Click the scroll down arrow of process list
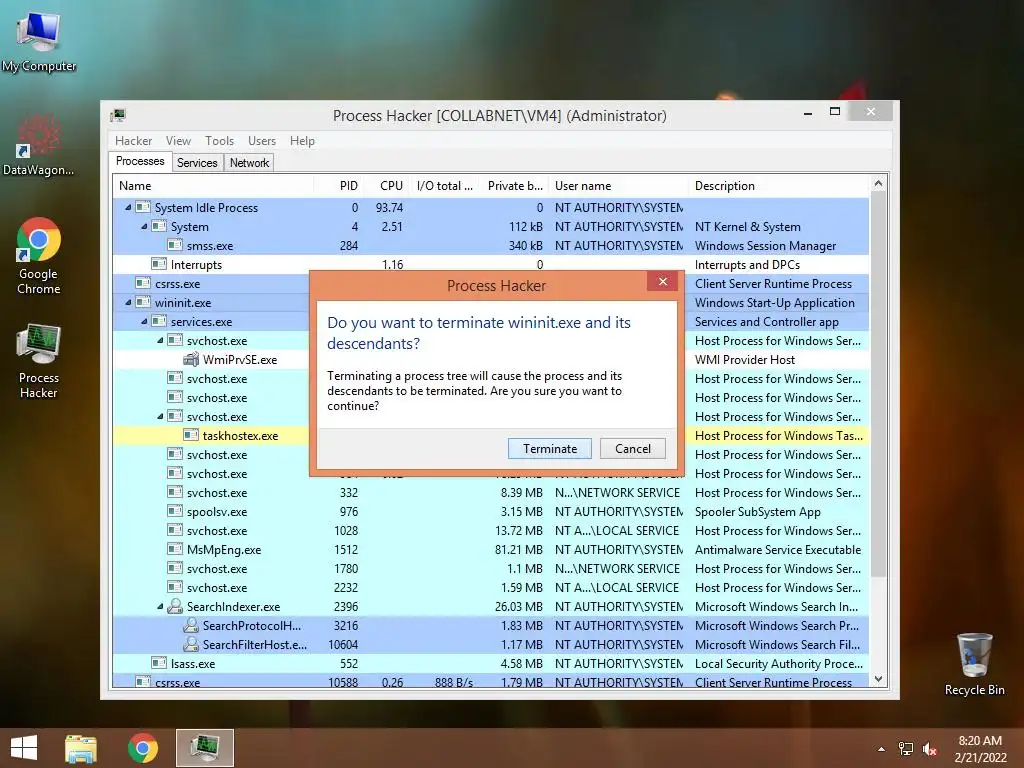This screenshot has height=768, width=1024. coord(878,679)
